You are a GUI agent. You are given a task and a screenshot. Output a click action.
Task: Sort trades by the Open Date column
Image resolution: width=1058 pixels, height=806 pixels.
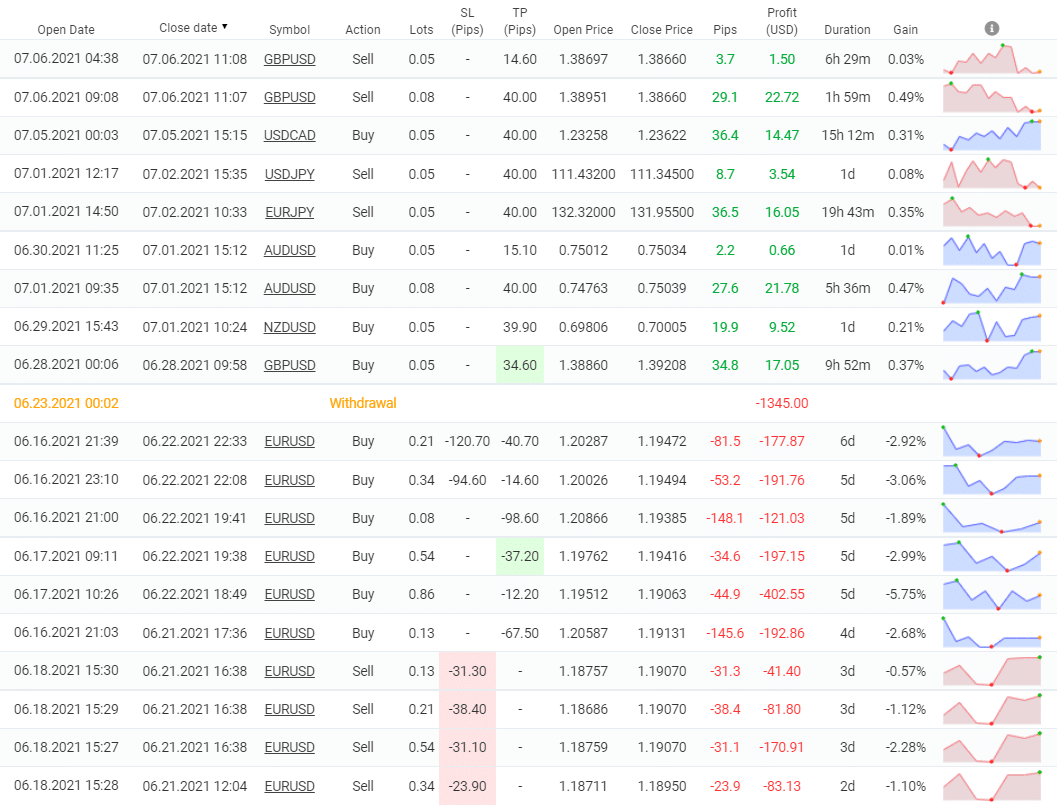66,30
